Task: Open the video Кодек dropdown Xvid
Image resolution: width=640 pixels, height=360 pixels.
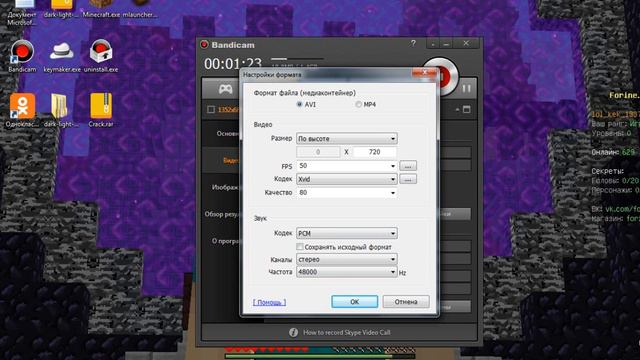Action: tap(347, 179)
